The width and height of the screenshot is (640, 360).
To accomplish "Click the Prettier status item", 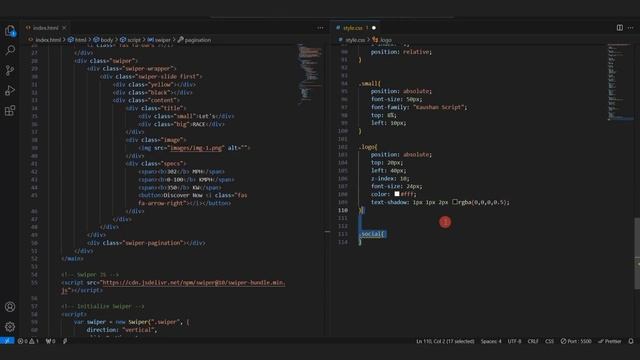I will [610, 341].
